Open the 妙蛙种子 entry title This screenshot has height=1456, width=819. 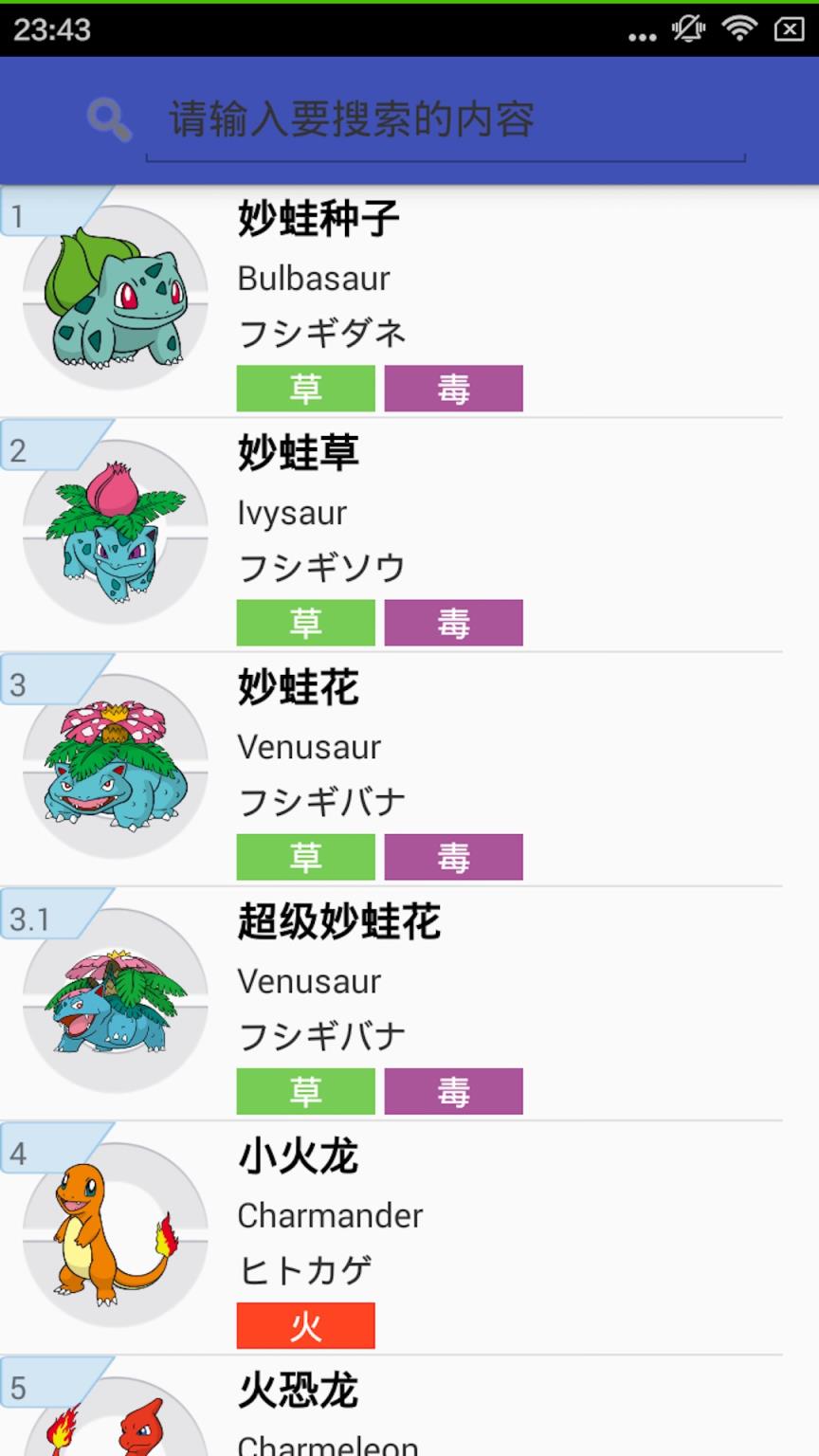(318, 219)
